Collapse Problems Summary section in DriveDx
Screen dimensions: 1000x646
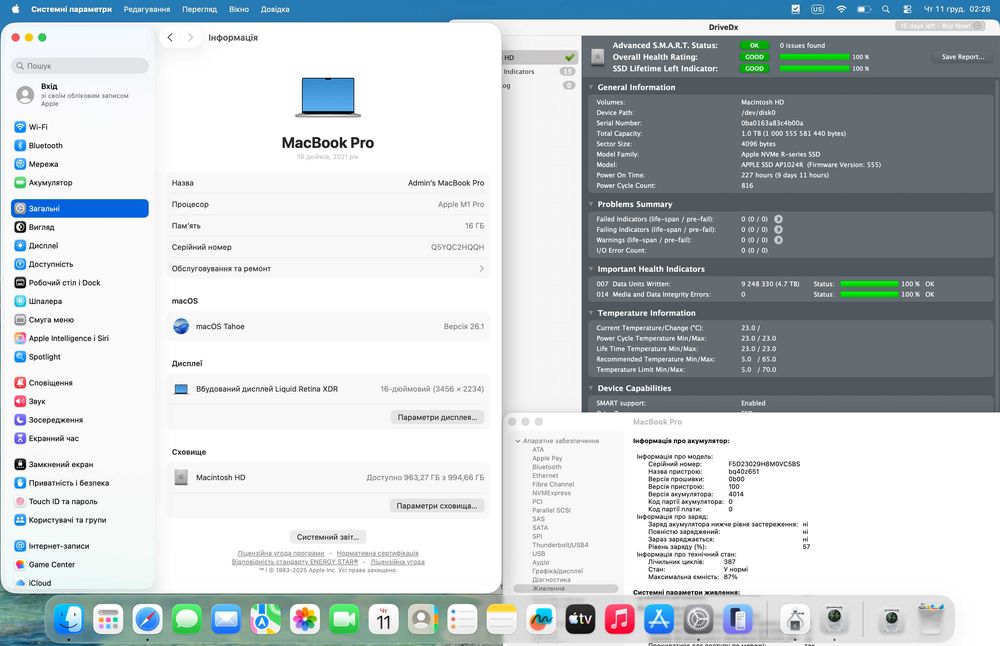pos(591,204)
